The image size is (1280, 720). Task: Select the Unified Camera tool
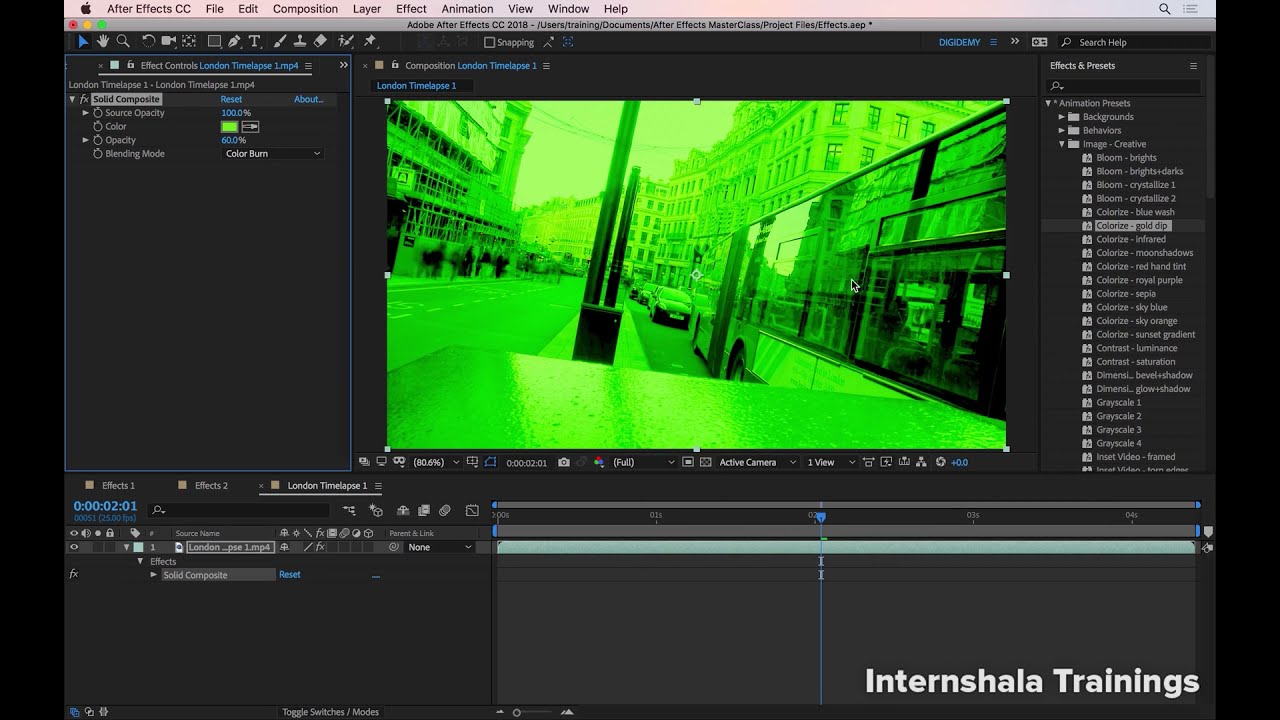(168, 41)
